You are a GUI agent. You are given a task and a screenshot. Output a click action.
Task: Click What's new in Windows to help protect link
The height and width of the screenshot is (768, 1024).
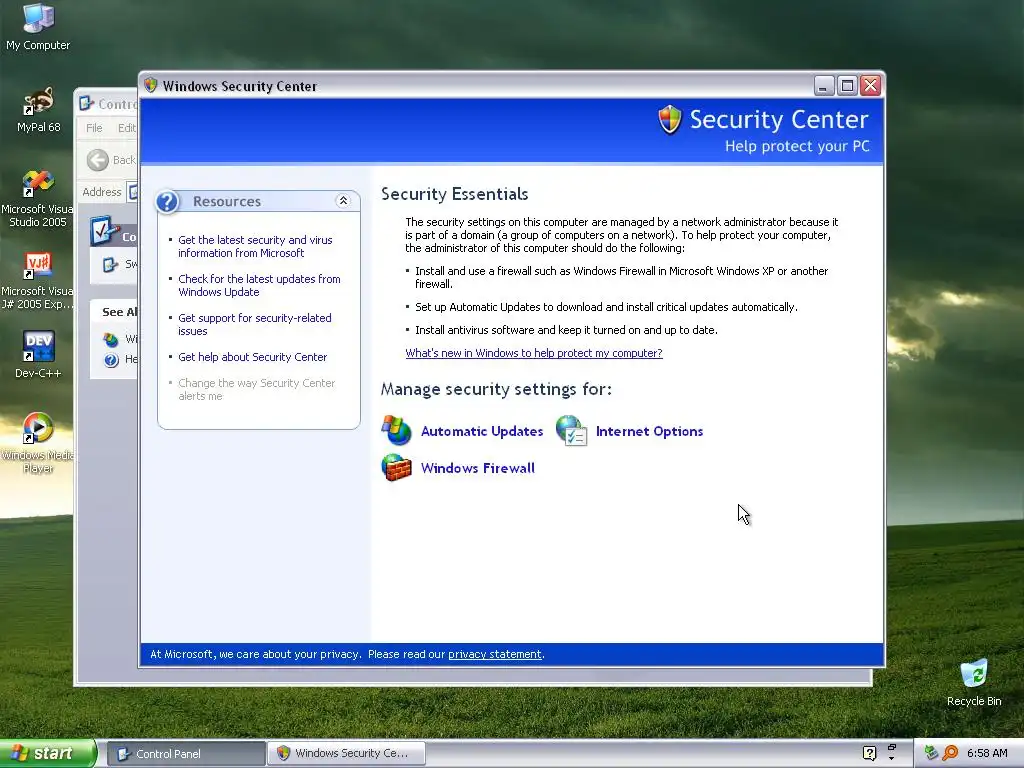[x=534, y=353]
